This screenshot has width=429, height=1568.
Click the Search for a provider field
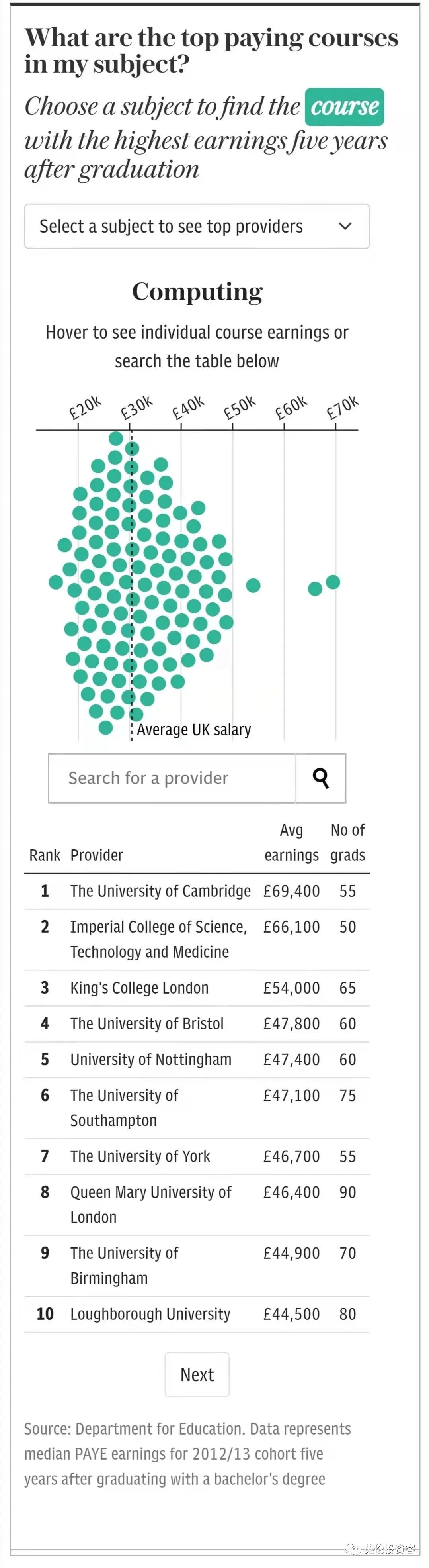coord(172,778)
